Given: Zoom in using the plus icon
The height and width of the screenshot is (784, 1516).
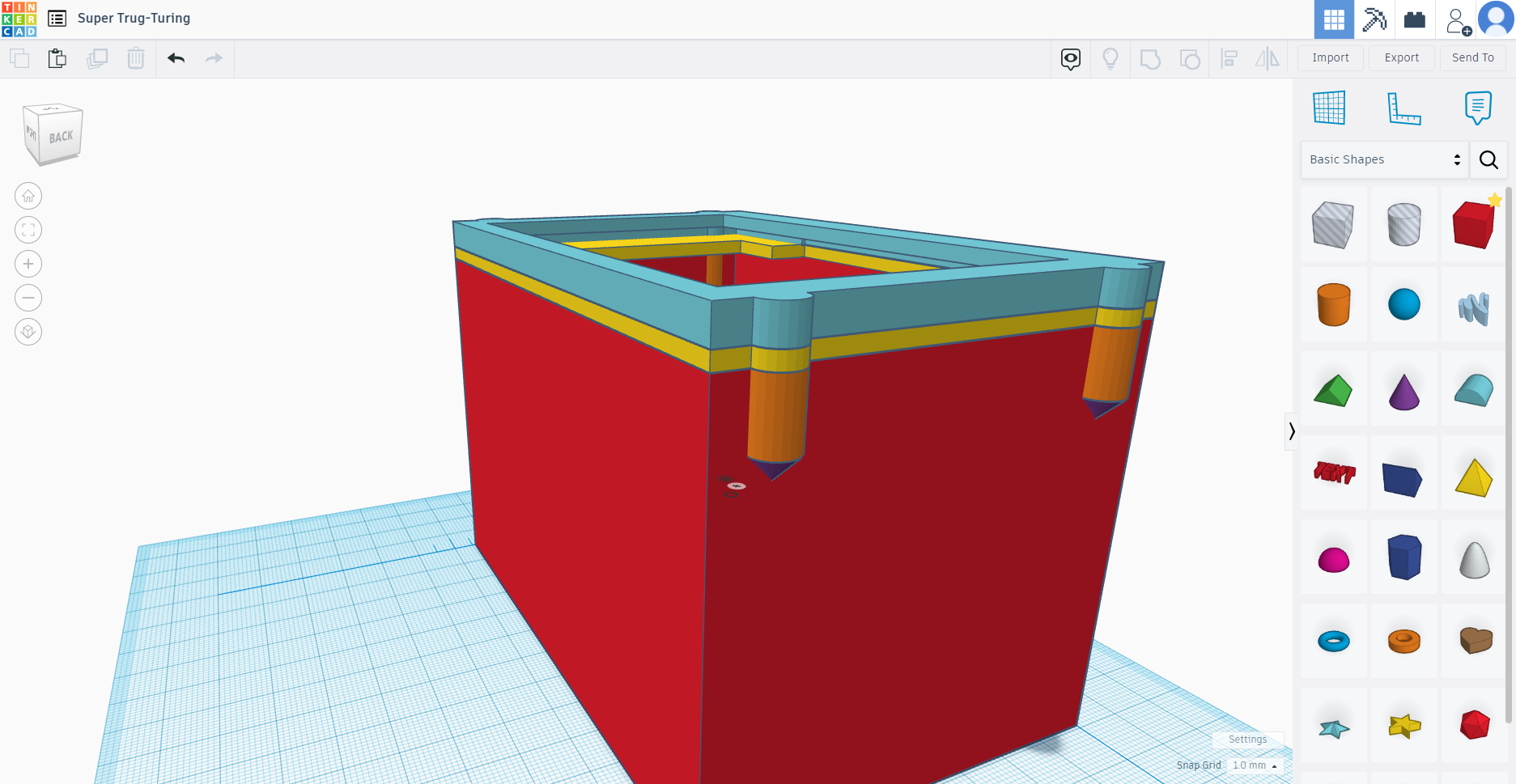Looking at the screenshot, I should tap(28, 264).
